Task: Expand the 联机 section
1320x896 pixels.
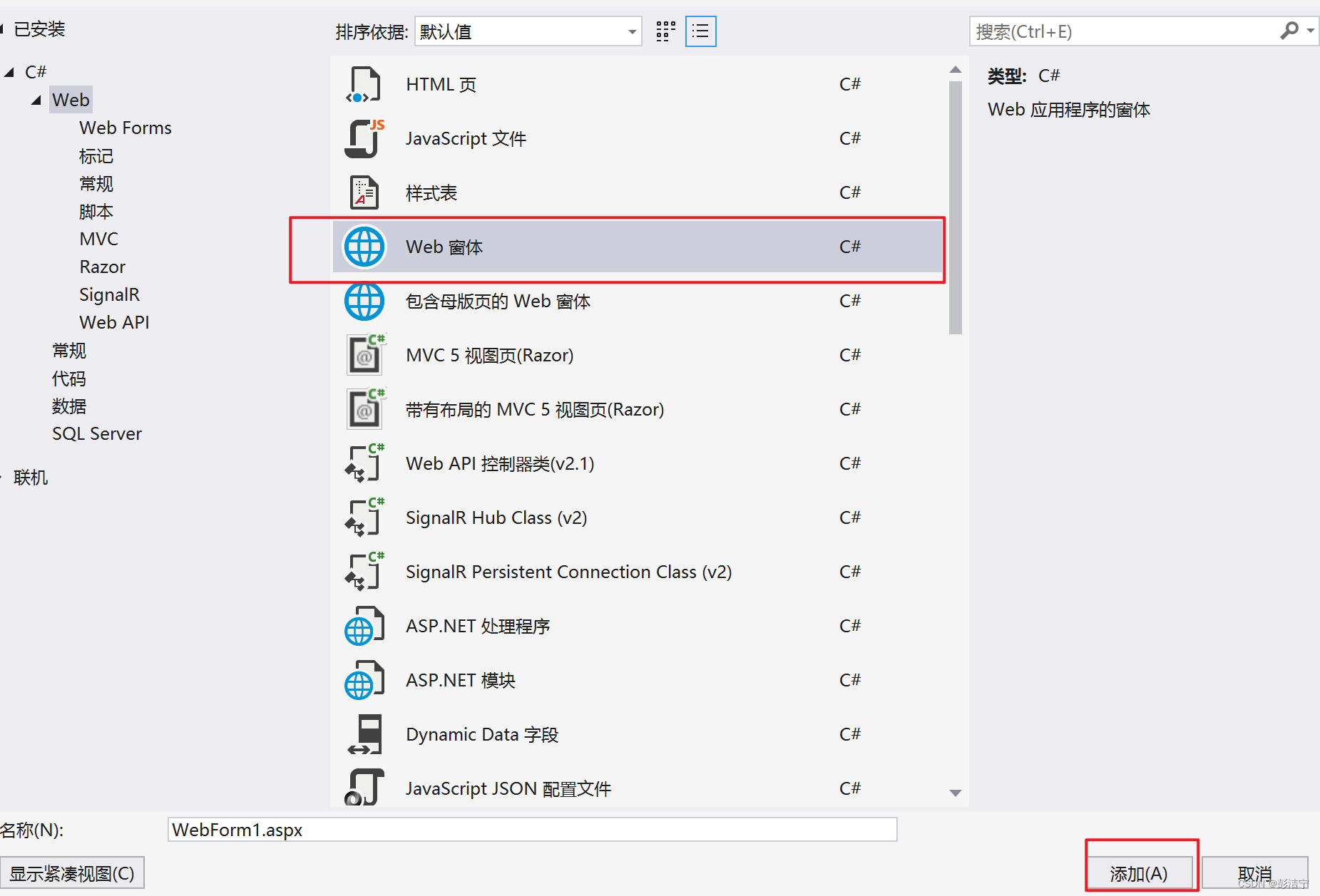Action: pos(2,477)
